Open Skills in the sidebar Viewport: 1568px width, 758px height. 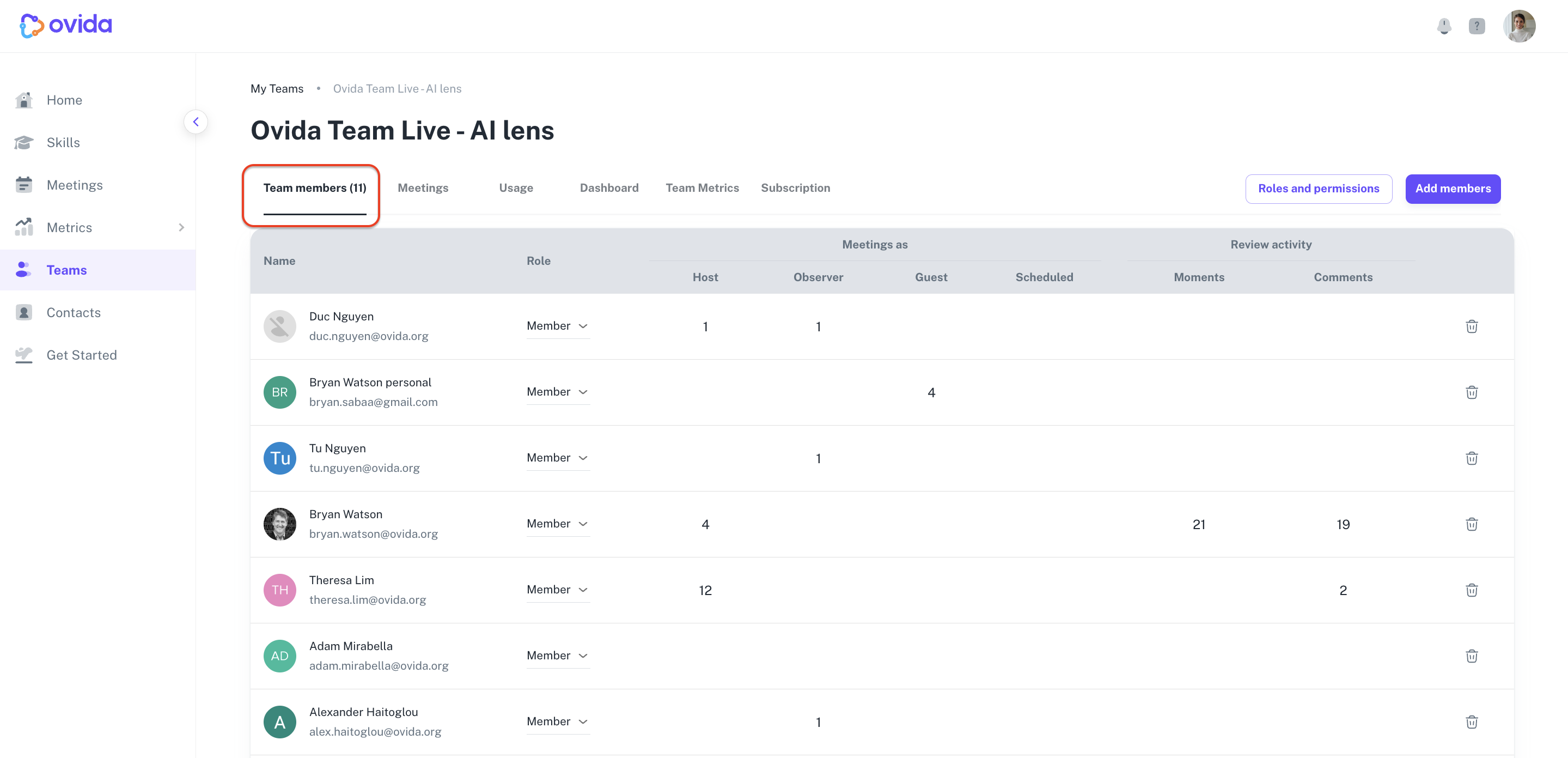tap(63, 142)
